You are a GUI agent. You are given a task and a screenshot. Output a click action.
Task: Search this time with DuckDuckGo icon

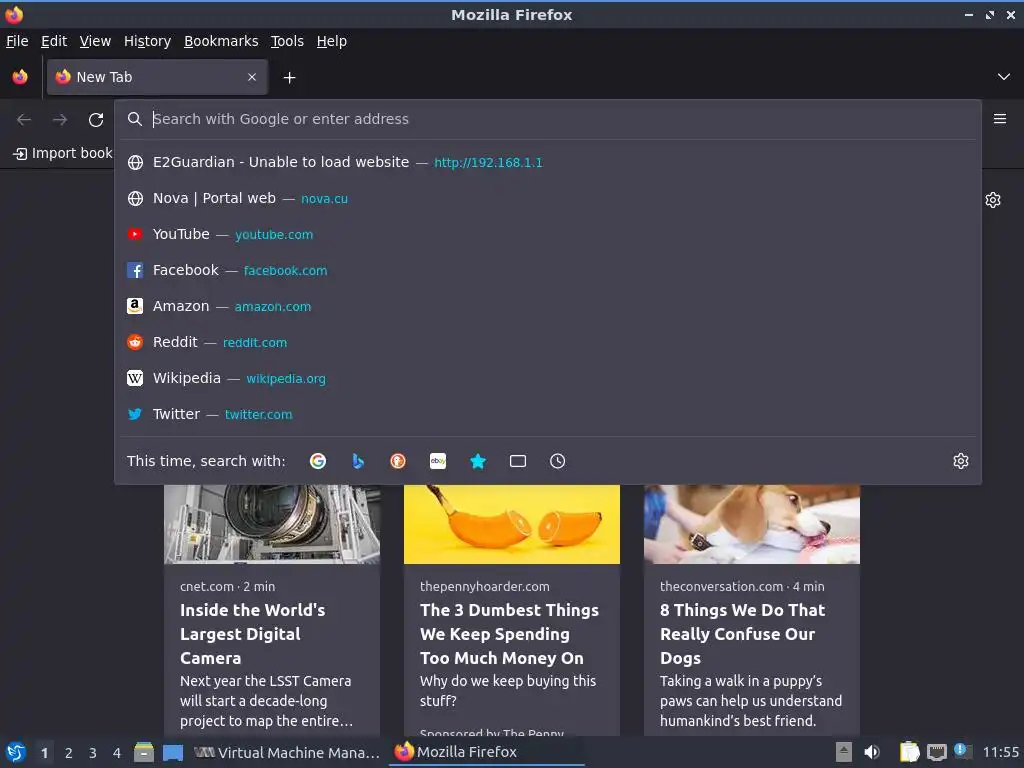(398, 461)
